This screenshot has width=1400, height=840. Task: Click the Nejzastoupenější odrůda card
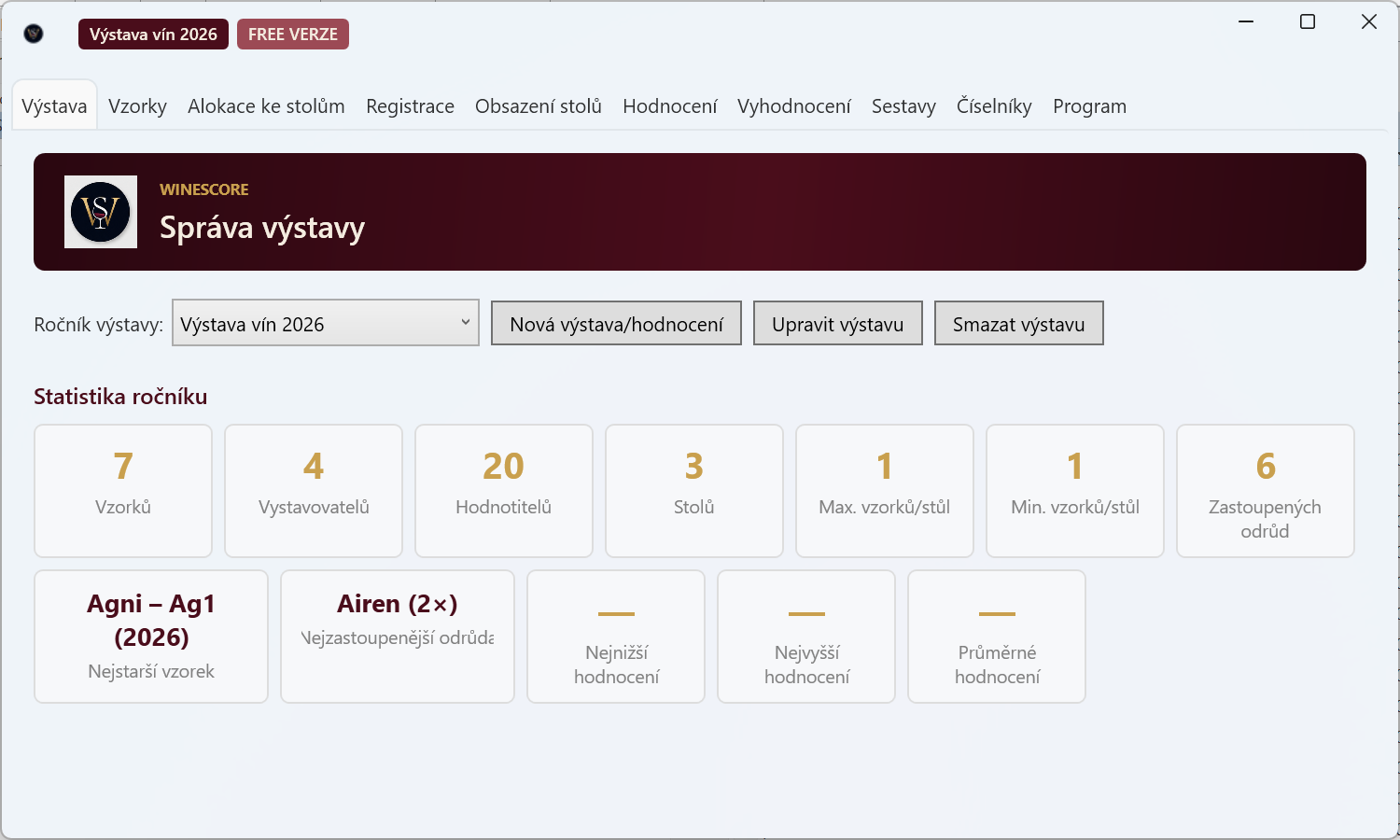(398, 637)
